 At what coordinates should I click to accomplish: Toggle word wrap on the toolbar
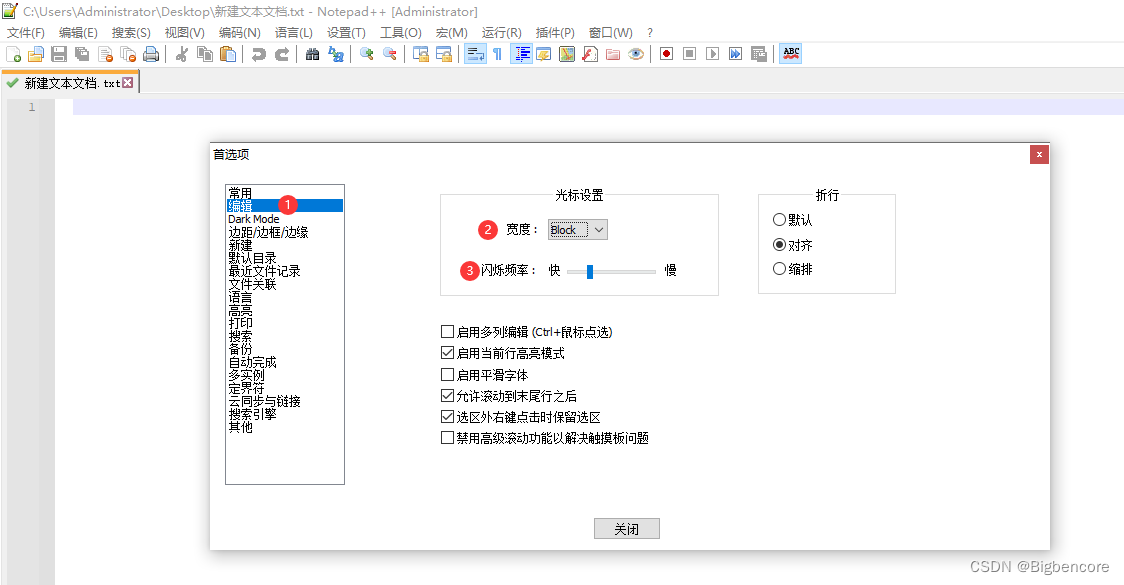click(475, 53)
